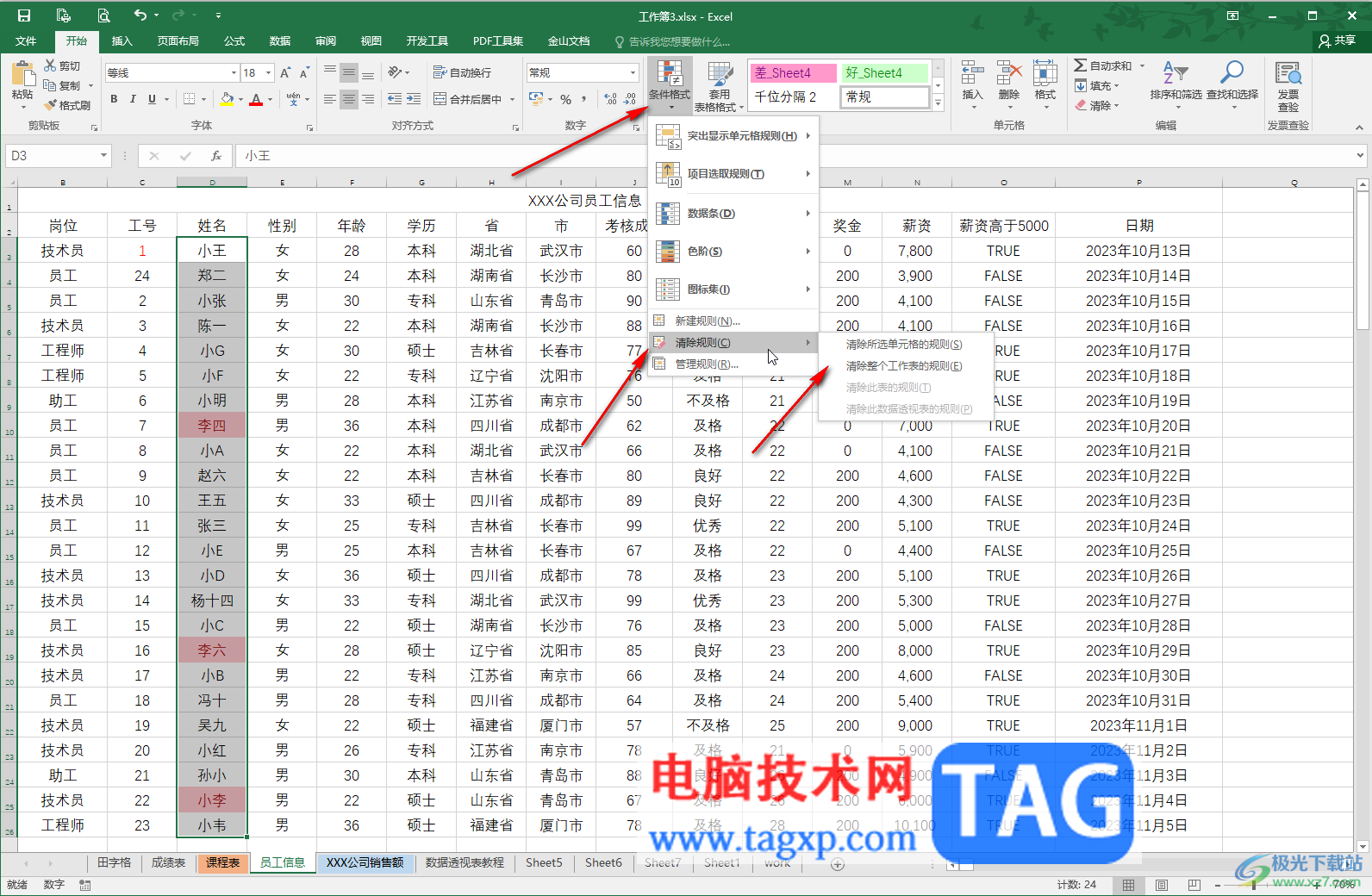Click the 条件格式 conditional formatting button

670,86
